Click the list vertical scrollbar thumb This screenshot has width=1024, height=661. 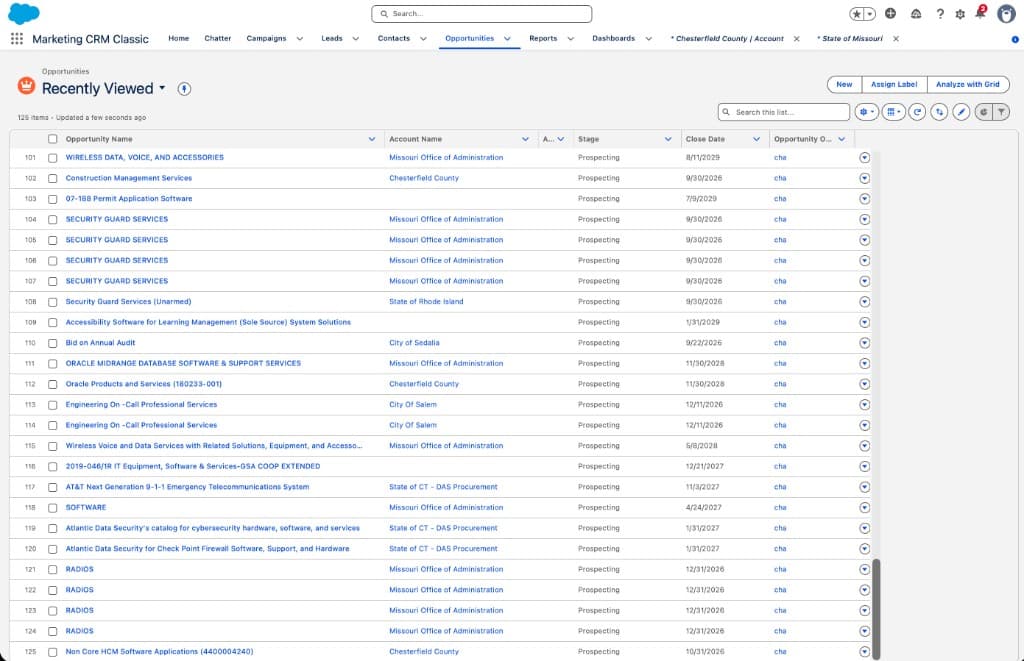pyautogui.click(x=876, y=608)
